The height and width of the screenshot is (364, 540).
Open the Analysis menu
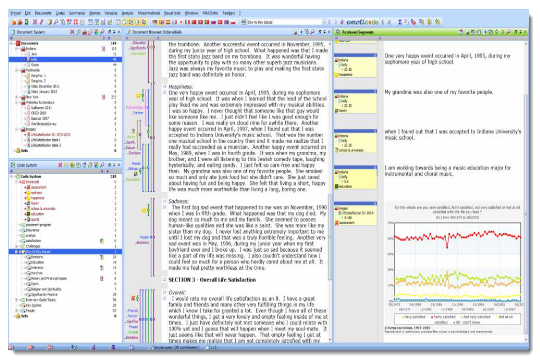click(128, 13)
